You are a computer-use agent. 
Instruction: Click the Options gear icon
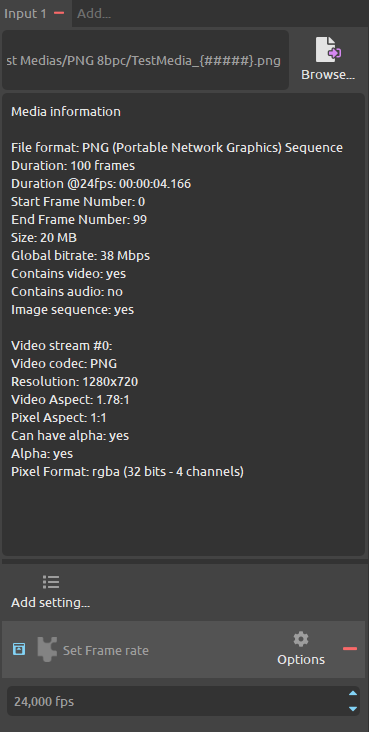tap(301, 639)
